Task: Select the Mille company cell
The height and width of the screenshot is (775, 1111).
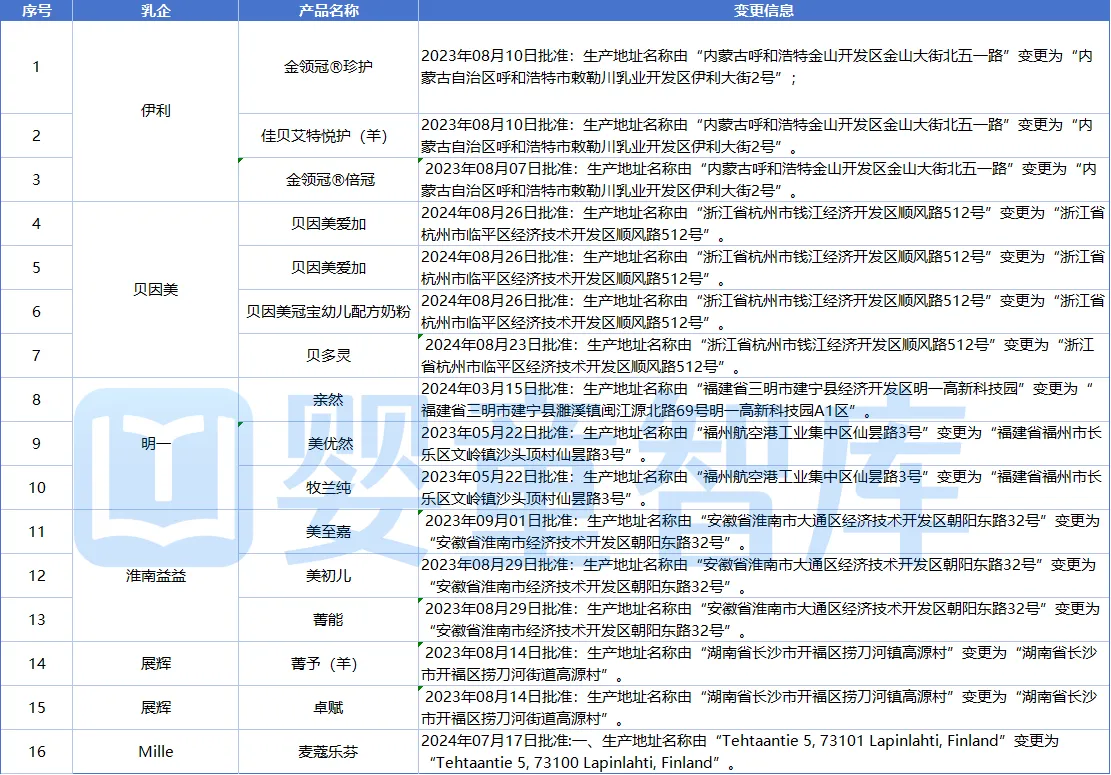Action: tap(155, 752)
